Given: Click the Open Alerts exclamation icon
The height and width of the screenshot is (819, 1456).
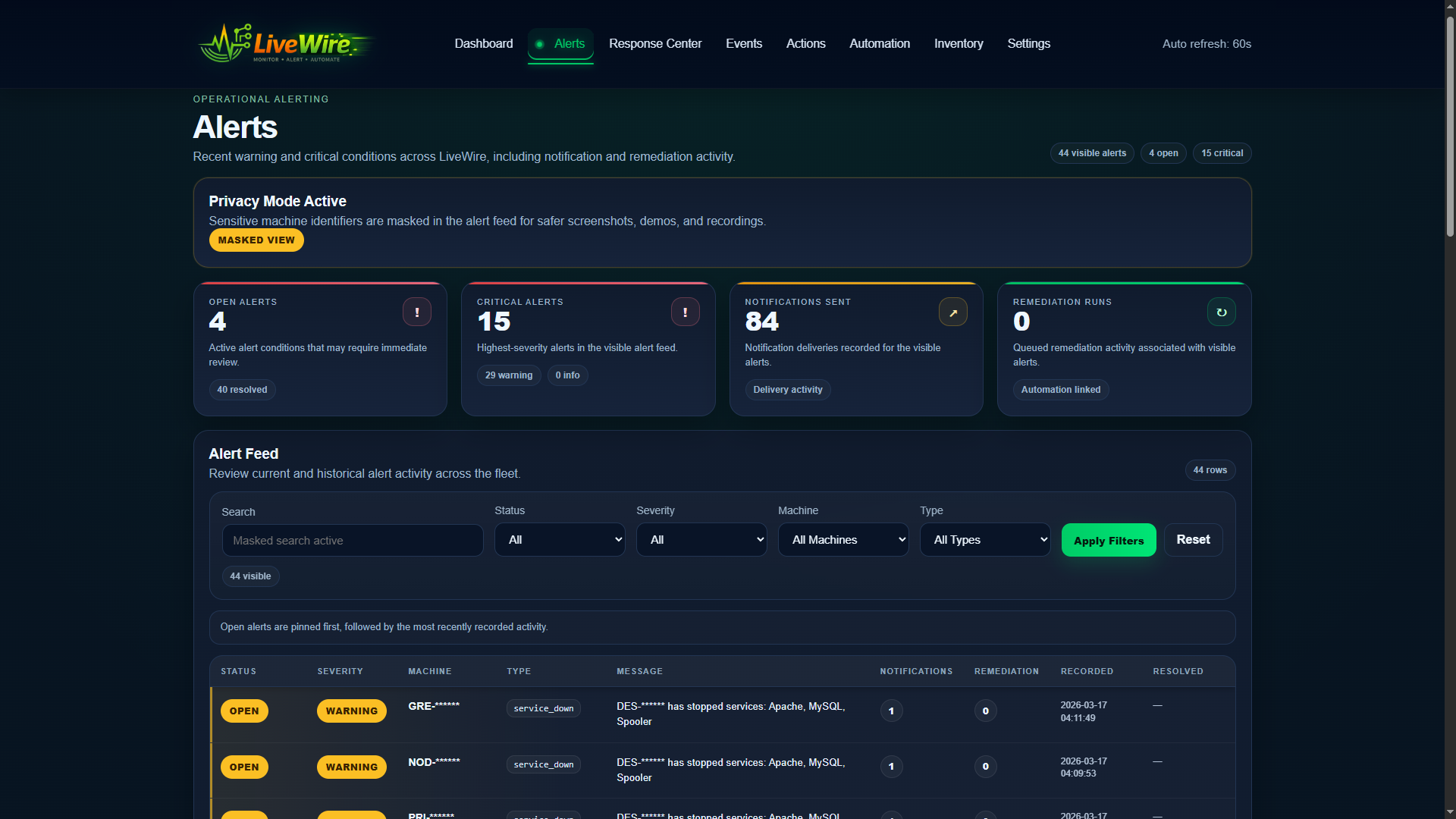Looking at the screenshot, I should click(417, 312).
